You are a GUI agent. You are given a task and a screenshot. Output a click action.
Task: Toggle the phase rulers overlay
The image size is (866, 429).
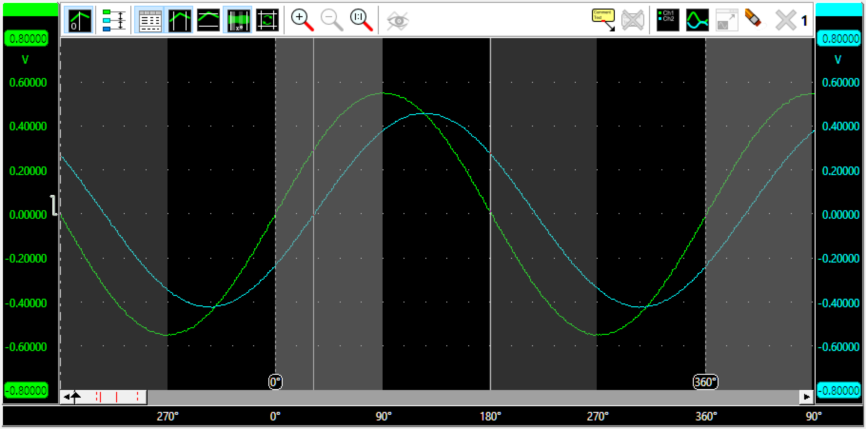(x=237, y=20)
